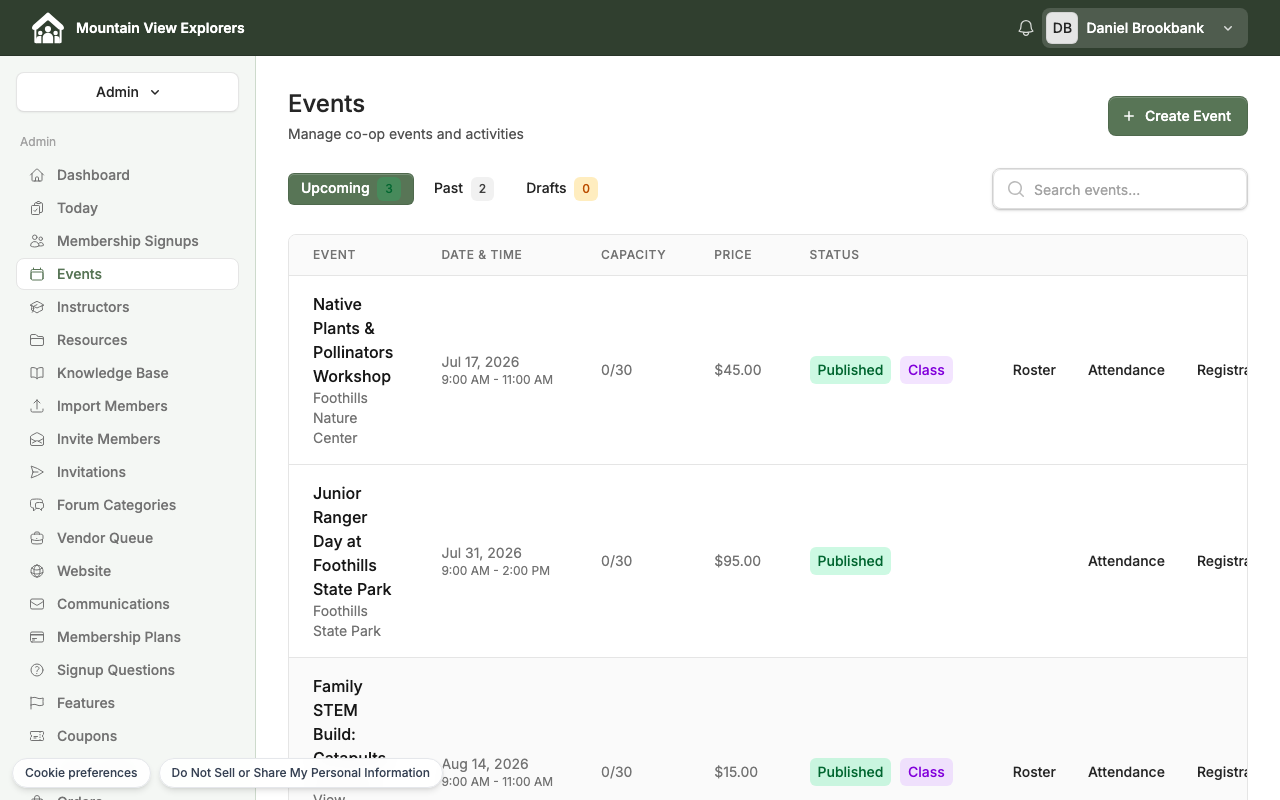Image resolution: width=1280 pixels, height=800 pixels.
Task: Click the Class tag on Family STEM row
Action: [926, 772]
